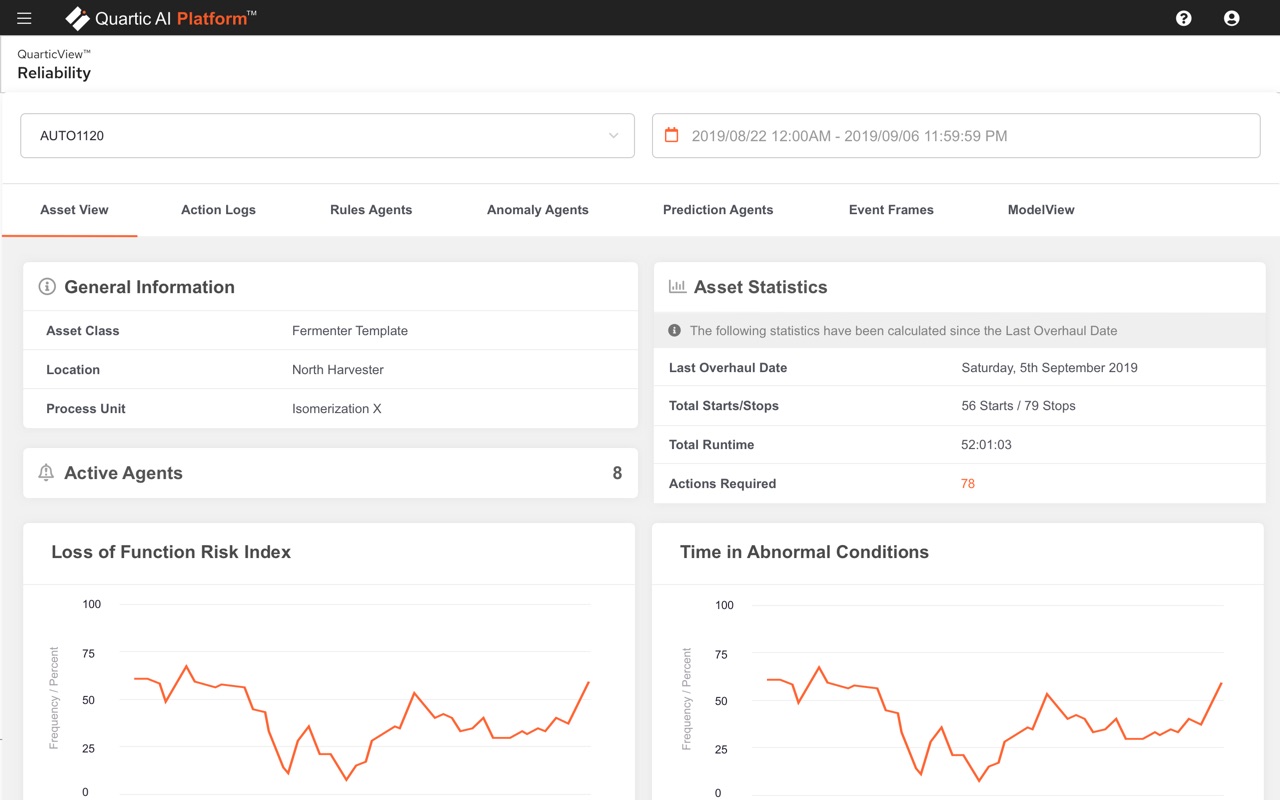This screenshot has height=800, width=1280.
Task: Click the QuarticView label above Reliability
Action: click(x=54, y=55)
